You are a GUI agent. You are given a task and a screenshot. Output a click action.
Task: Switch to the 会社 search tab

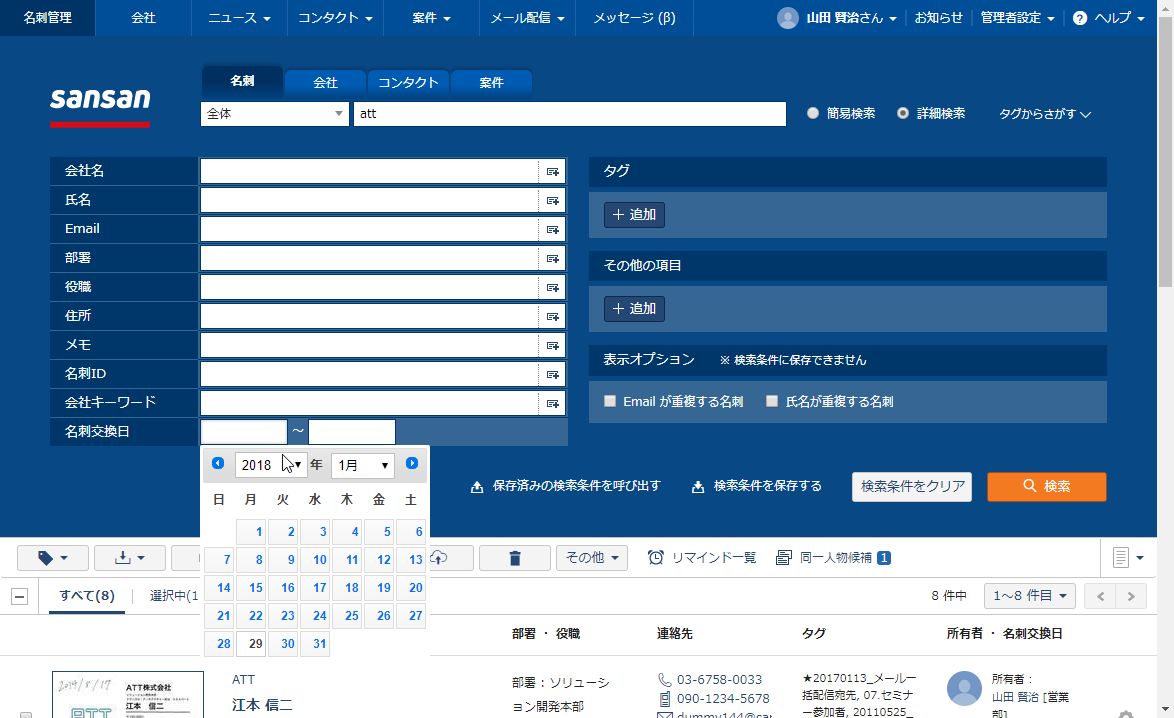325,82
